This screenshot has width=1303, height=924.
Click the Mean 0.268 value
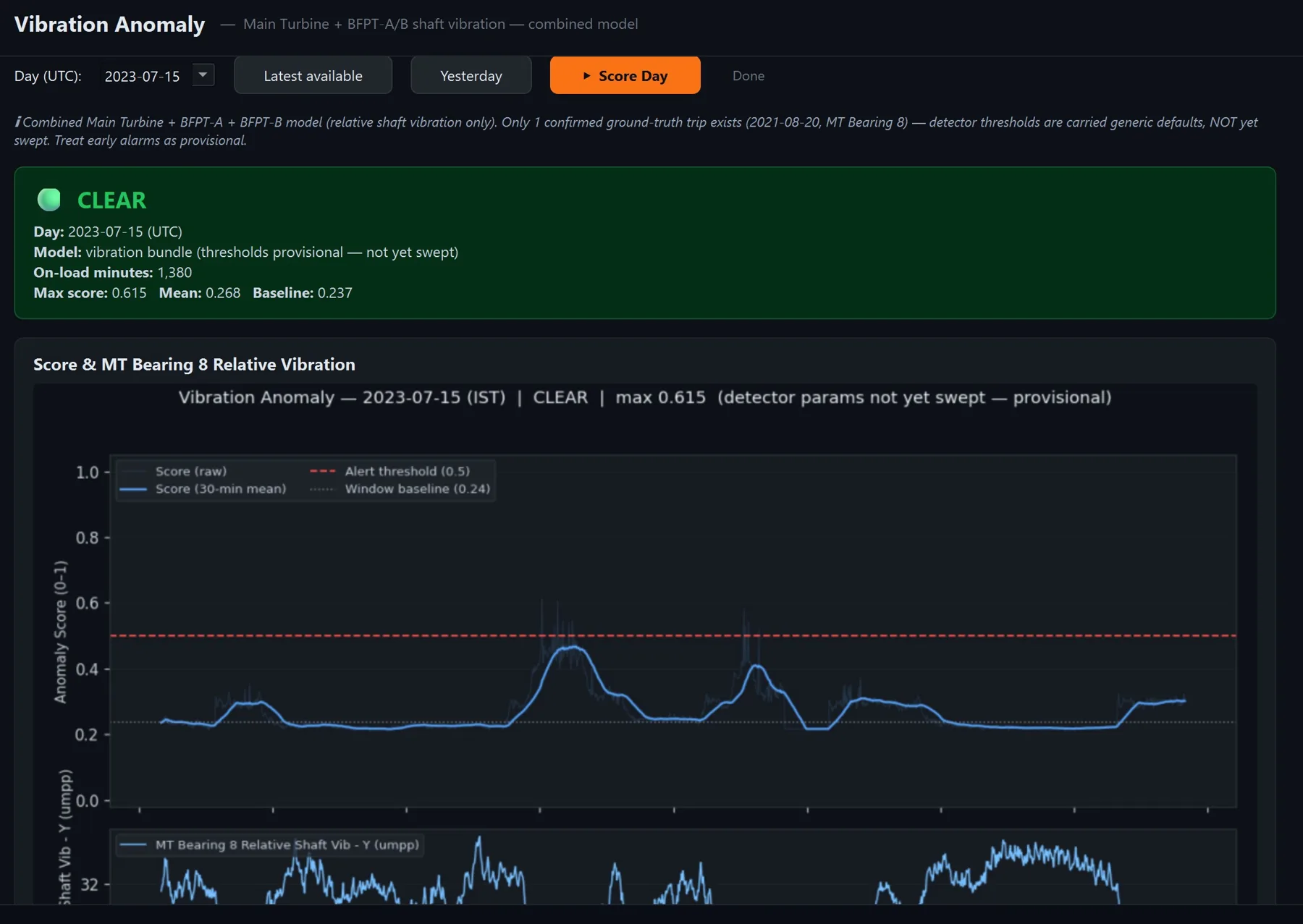(x=200, y=293)
